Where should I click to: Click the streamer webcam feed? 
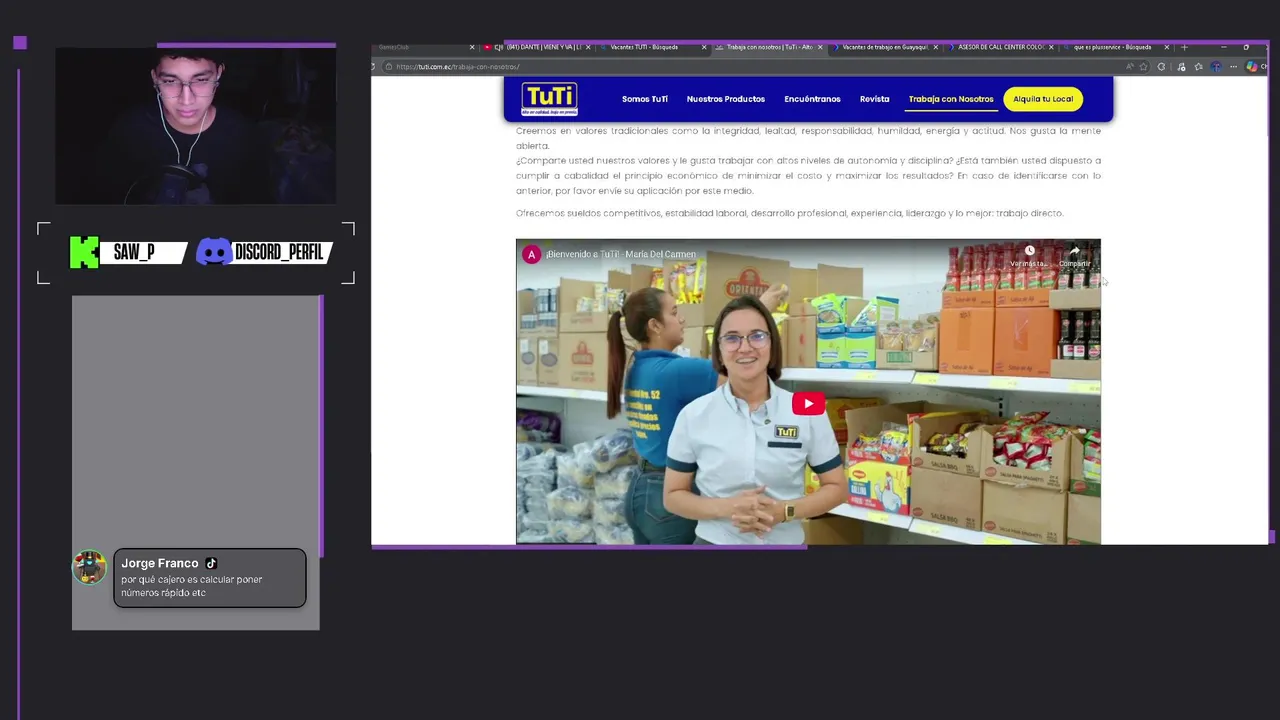click(x=196, y=125)
